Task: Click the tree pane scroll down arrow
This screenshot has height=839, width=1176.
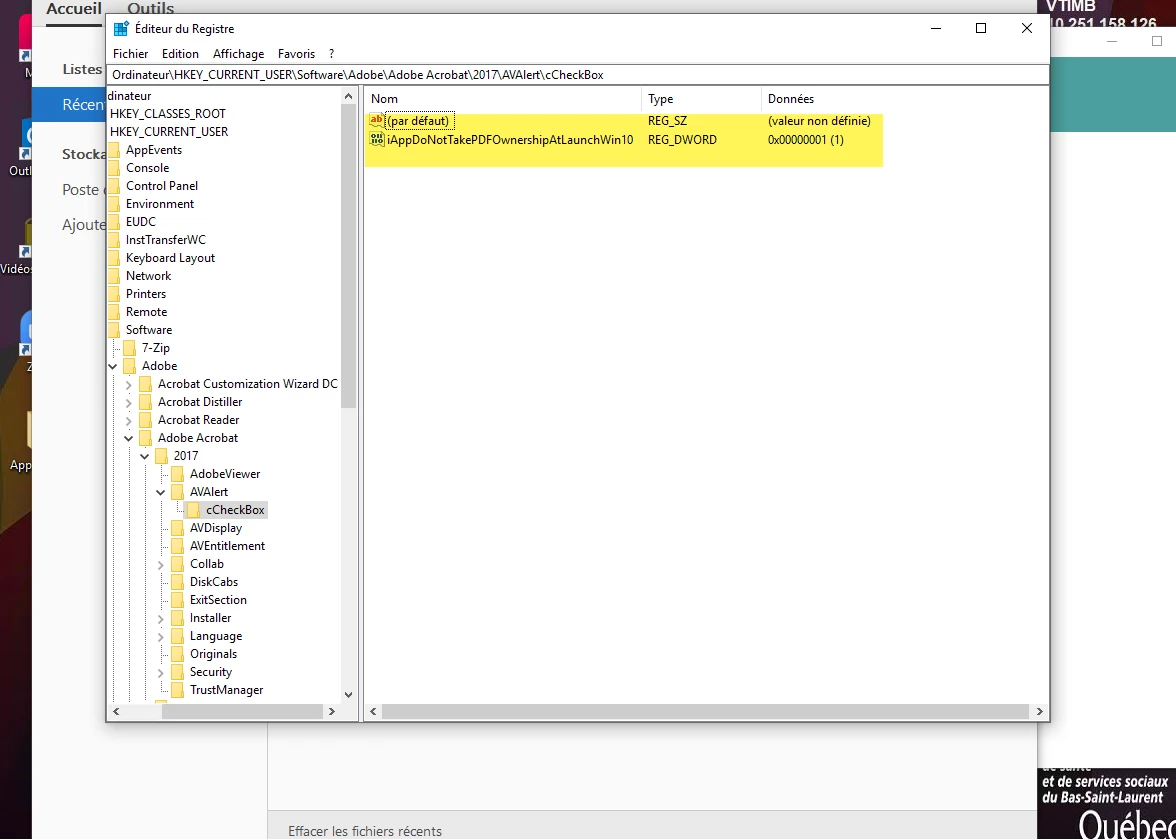Action: 349,695
